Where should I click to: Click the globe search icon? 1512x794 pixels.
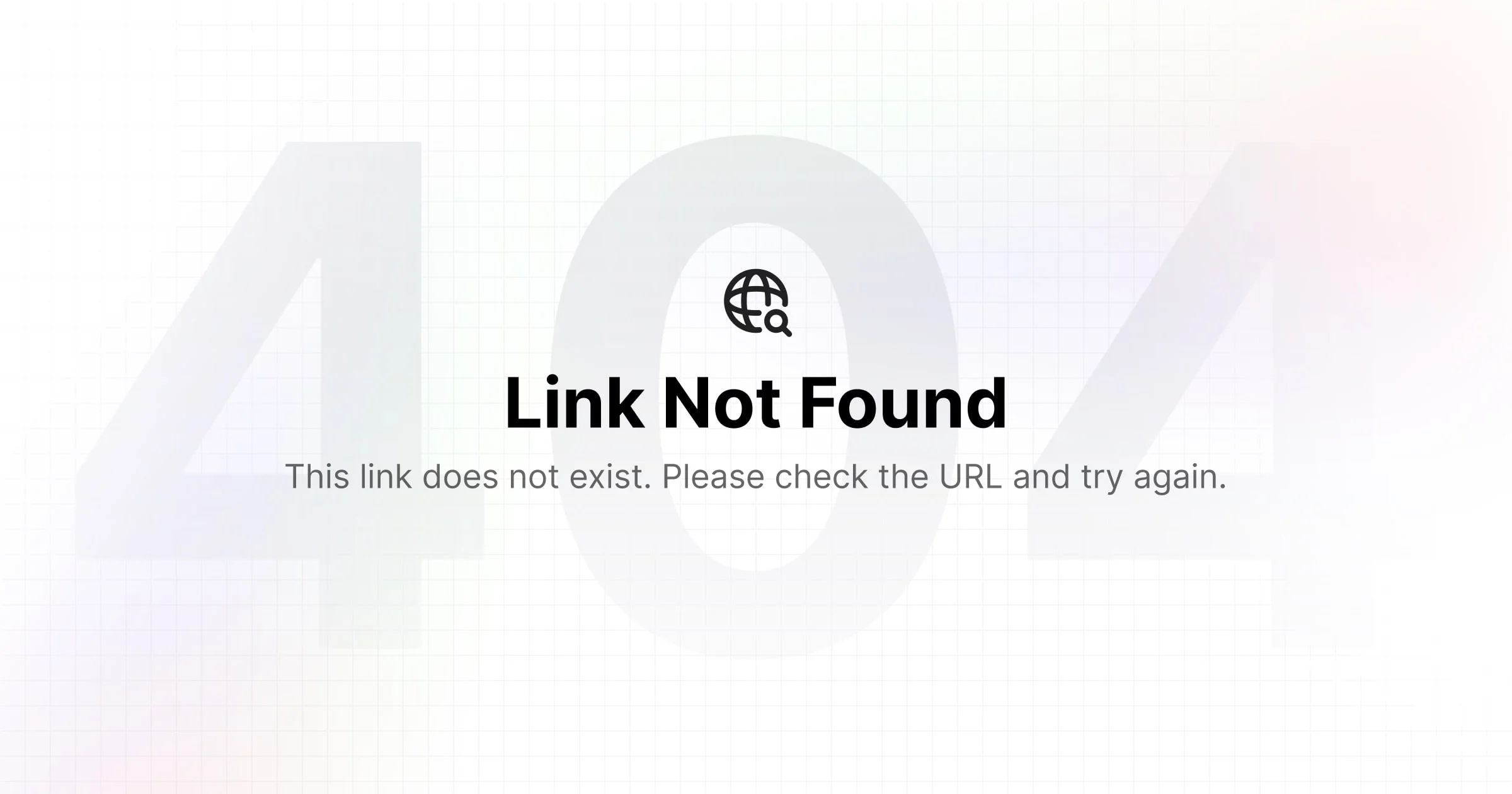757,302
